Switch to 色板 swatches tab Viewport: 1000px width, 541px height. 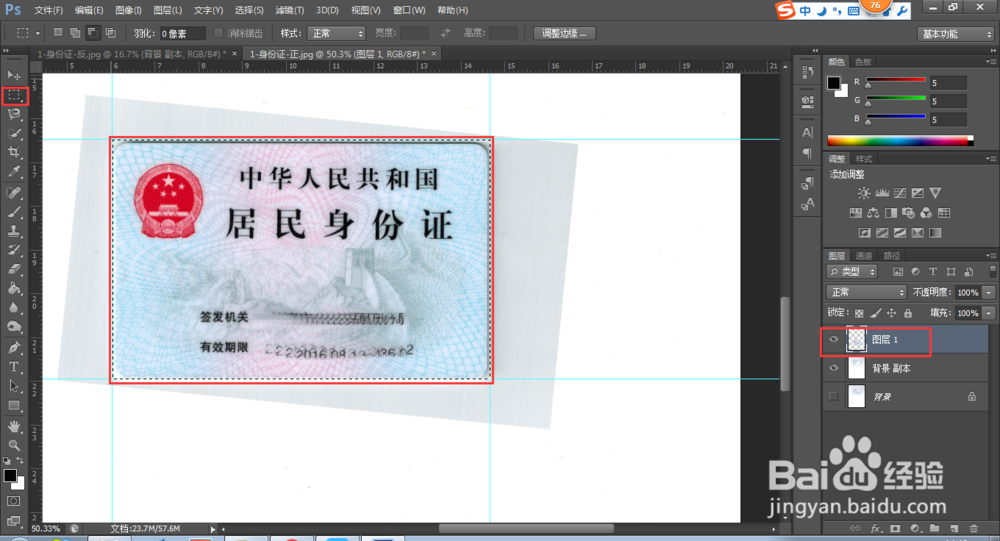[863, 62]
